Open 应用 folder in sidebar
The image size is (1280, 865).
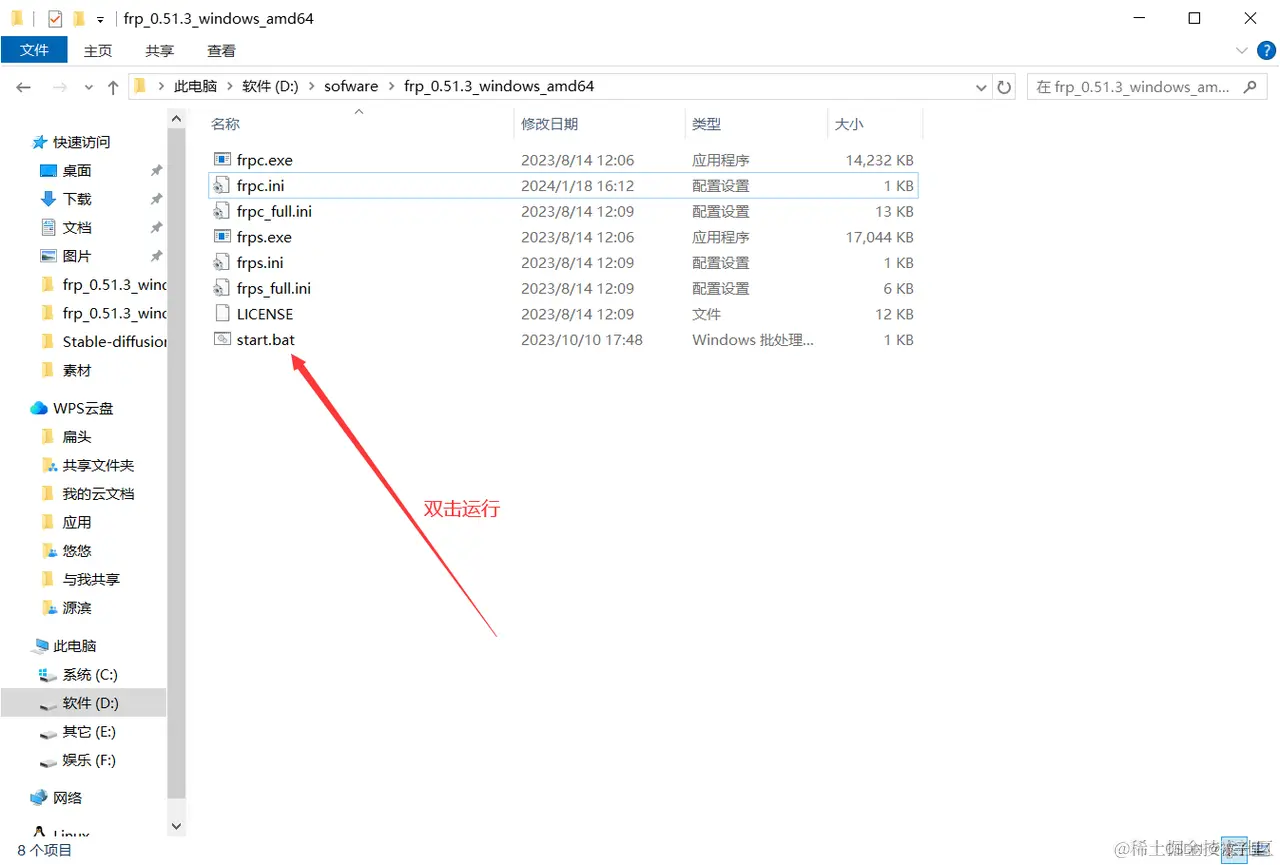(x=66, y=522)
